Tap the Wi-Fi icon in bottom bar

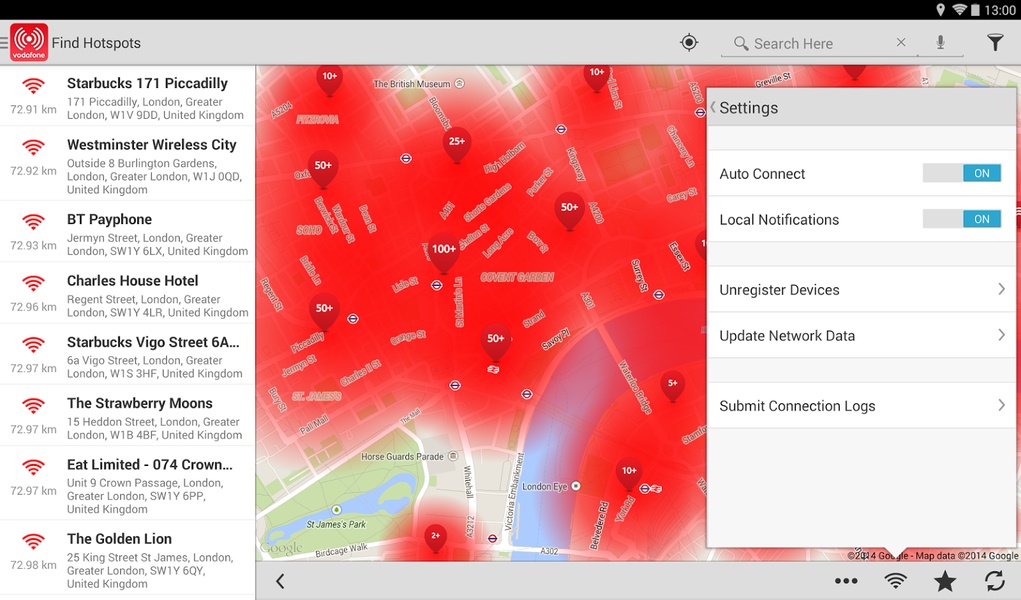pyautogui.click(x=895, y=580)
